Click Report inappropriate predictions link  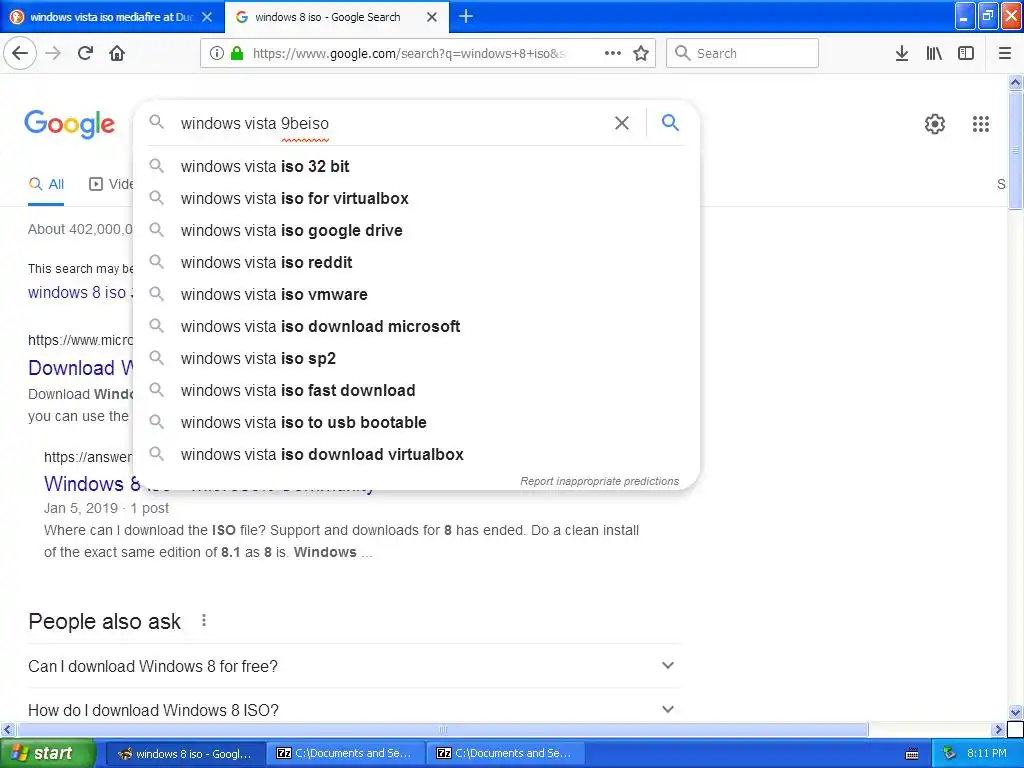(x=600, y=481)
